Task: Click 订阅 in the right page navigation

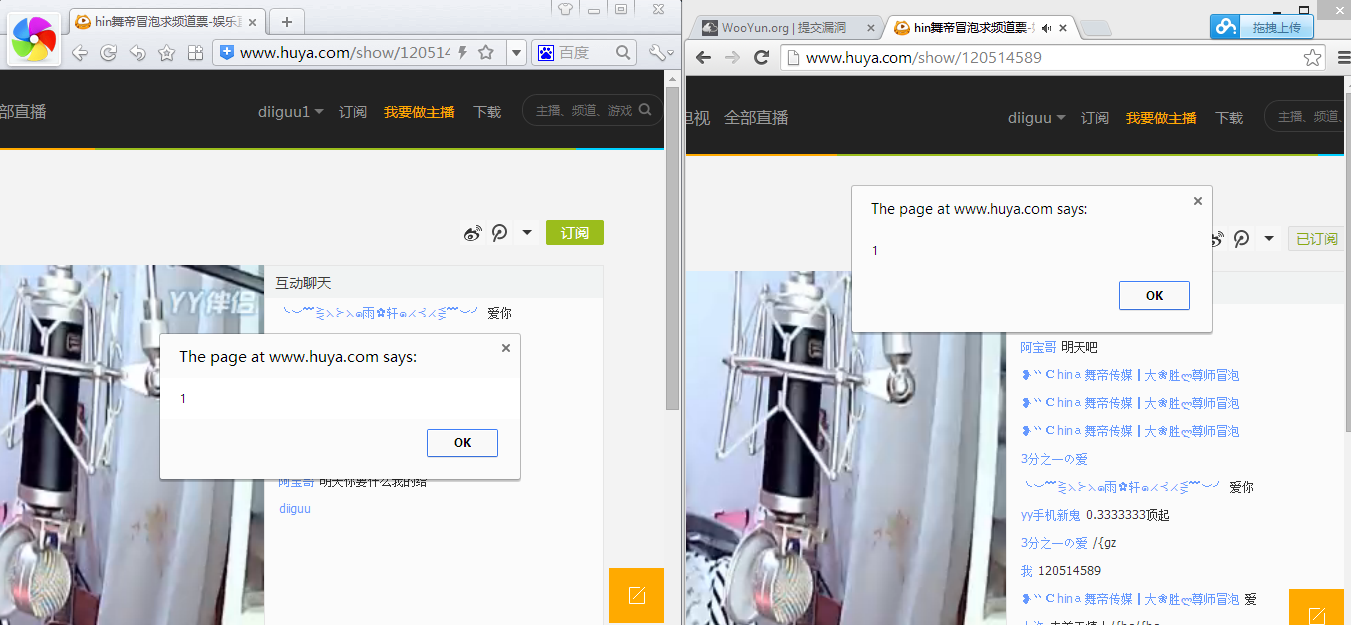Action: point(1095,118)
